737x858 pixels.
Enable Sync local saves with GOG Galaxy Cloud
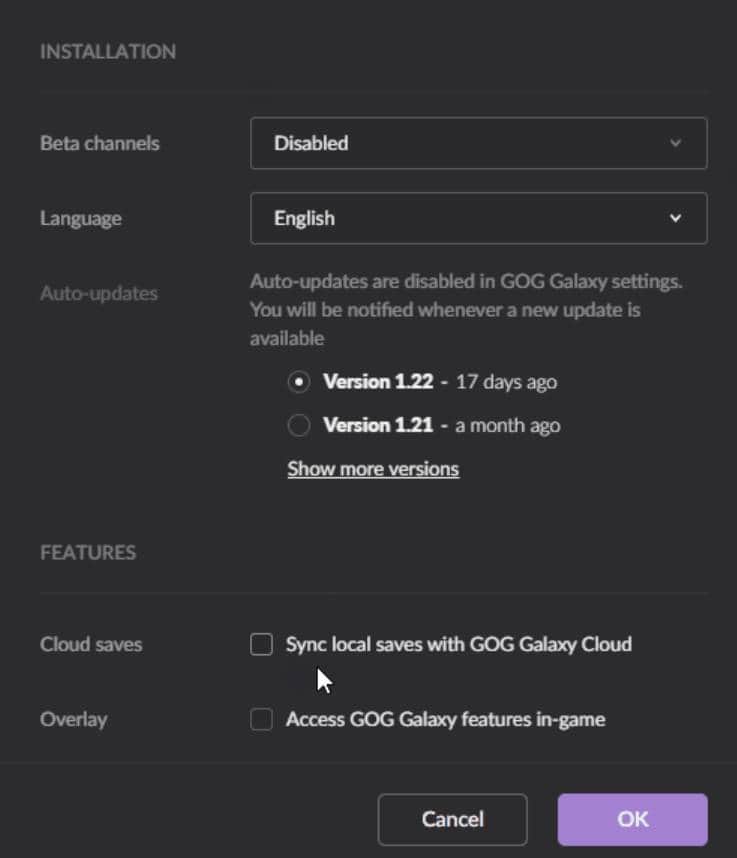(261, 644)
